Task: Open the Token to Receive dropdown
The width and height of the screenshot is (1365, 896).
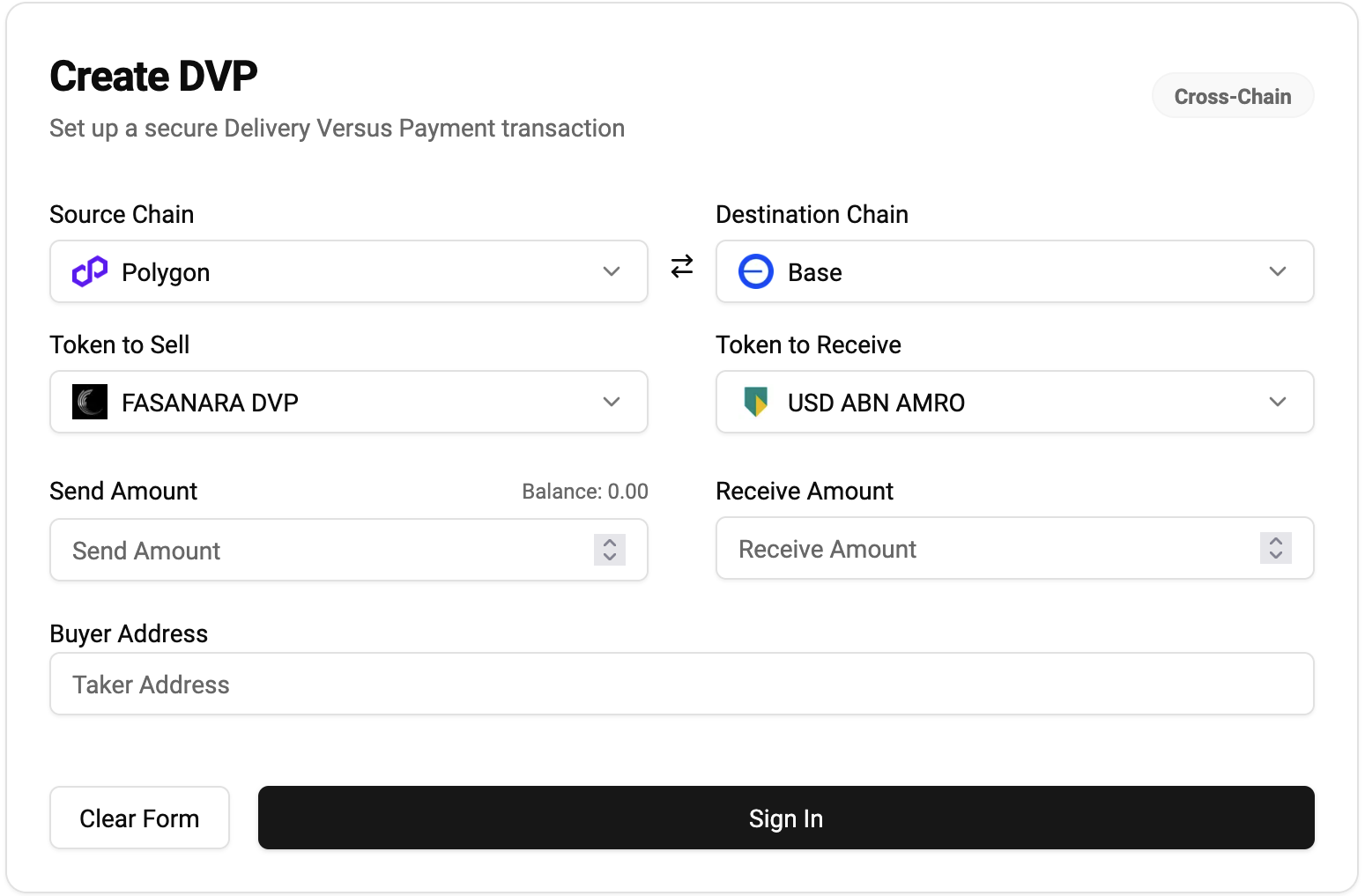Action: click(x=1015, y=402)
